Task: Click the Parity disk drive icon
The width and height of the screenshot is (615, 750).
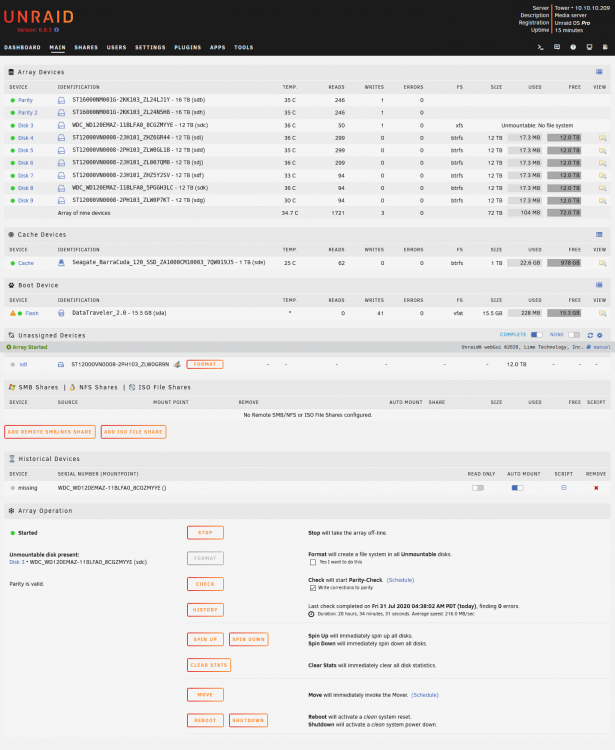Action: coord(61,100)
